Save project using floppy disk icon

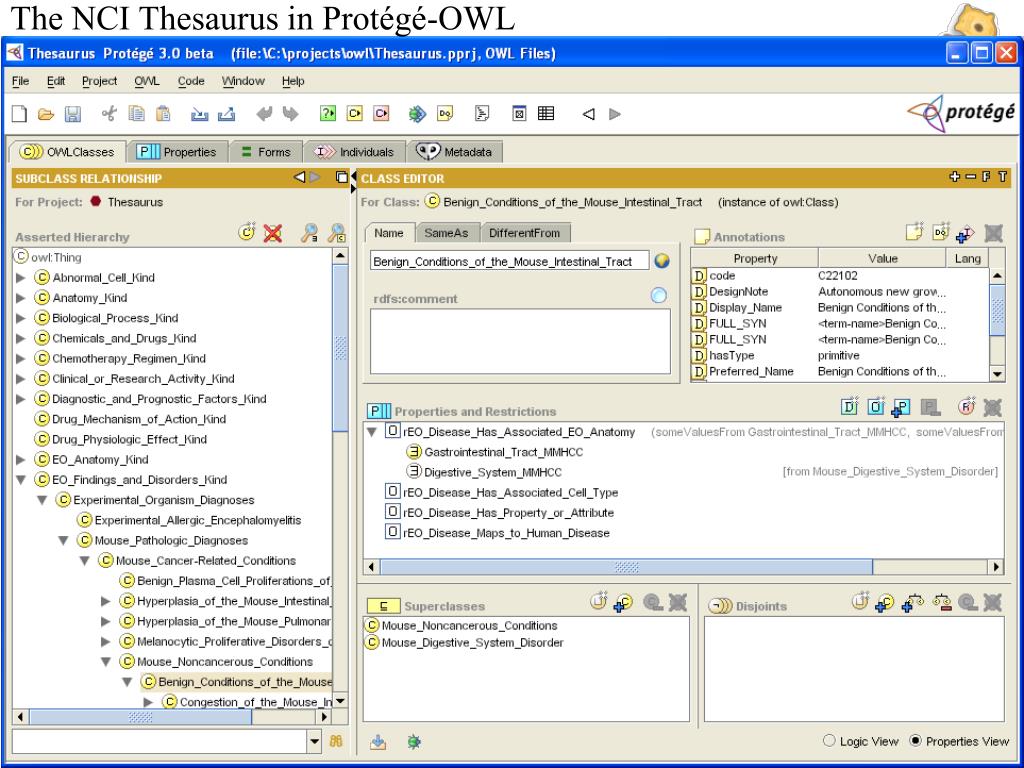click(72, 114)
